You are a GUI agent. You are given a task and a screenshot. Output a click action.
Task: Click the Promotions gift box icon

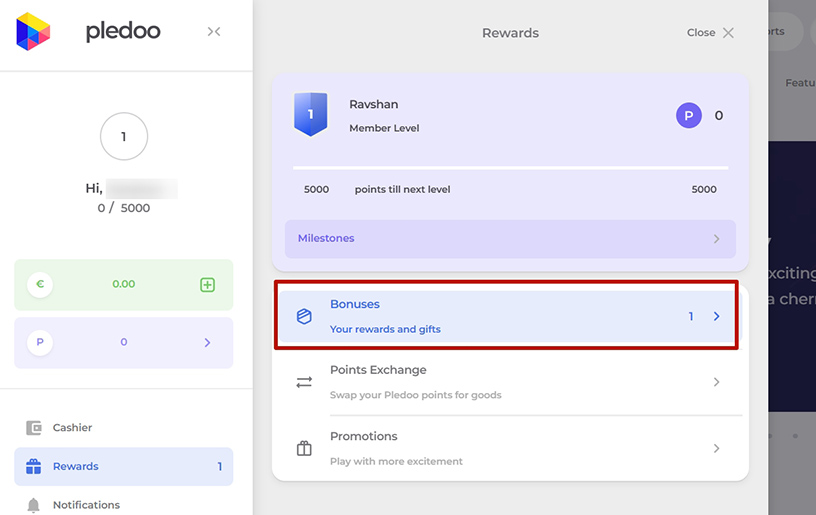[x=305, y=448]
